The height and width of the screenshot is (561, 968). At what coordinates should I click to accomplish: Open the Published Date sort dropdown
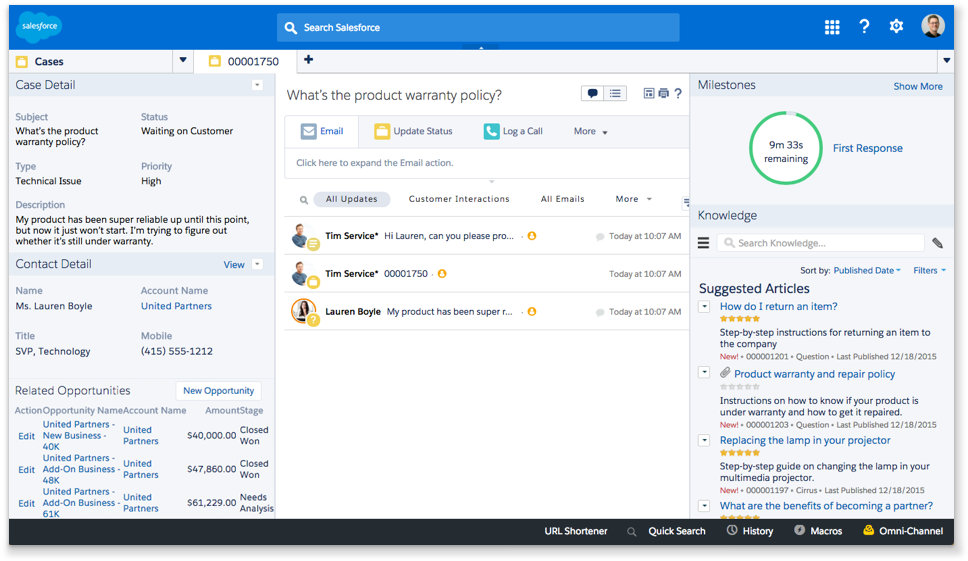tap(867, 270)
